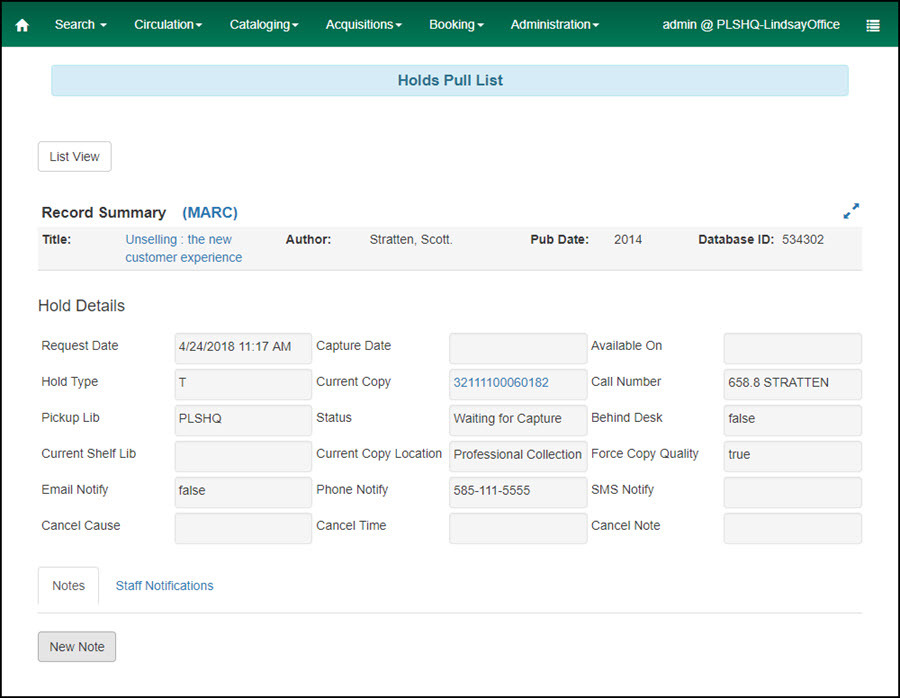Open the Circulation dropdown menu
Image resolution: width=900 pixels, height=698 pixels.
[x=168, y=25]
